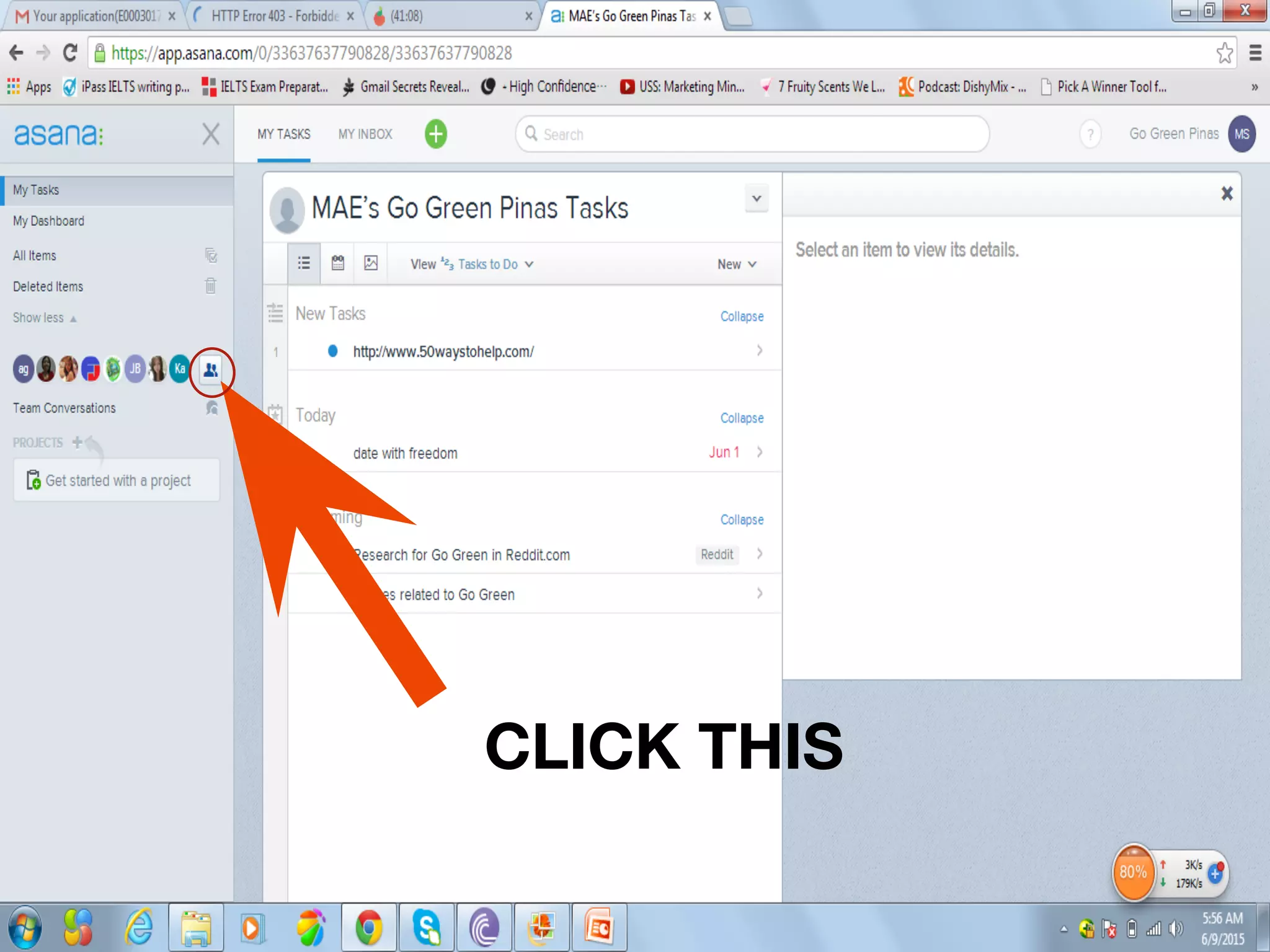The image size is (1270, 952).
Task: Collapse the Today section
Action: (x=742, y=418)
